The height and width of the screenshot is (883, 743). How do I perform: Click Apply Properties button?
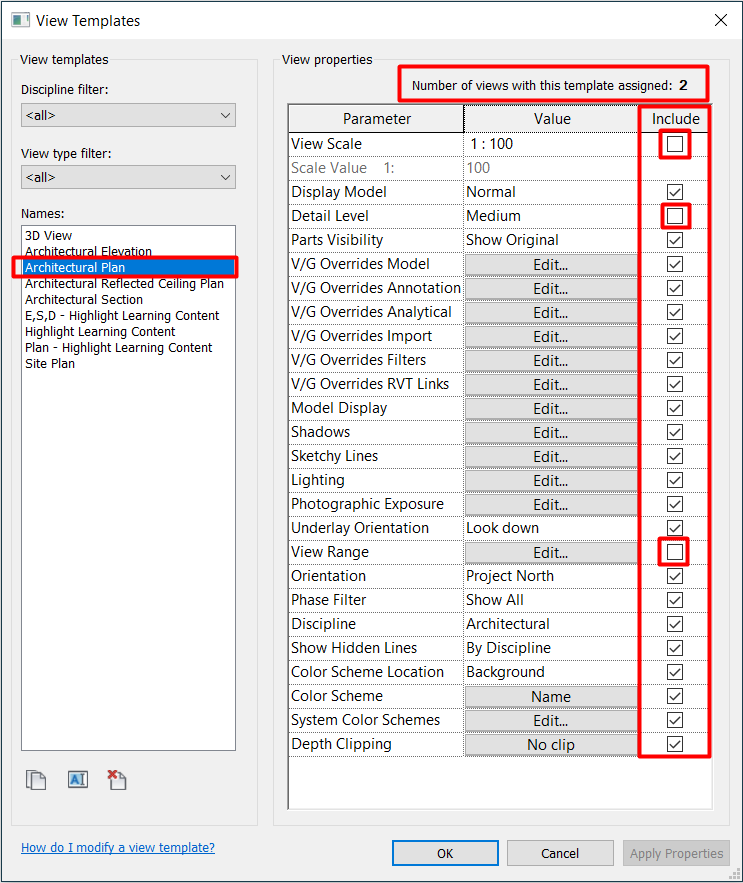click(x=676, y=853)
